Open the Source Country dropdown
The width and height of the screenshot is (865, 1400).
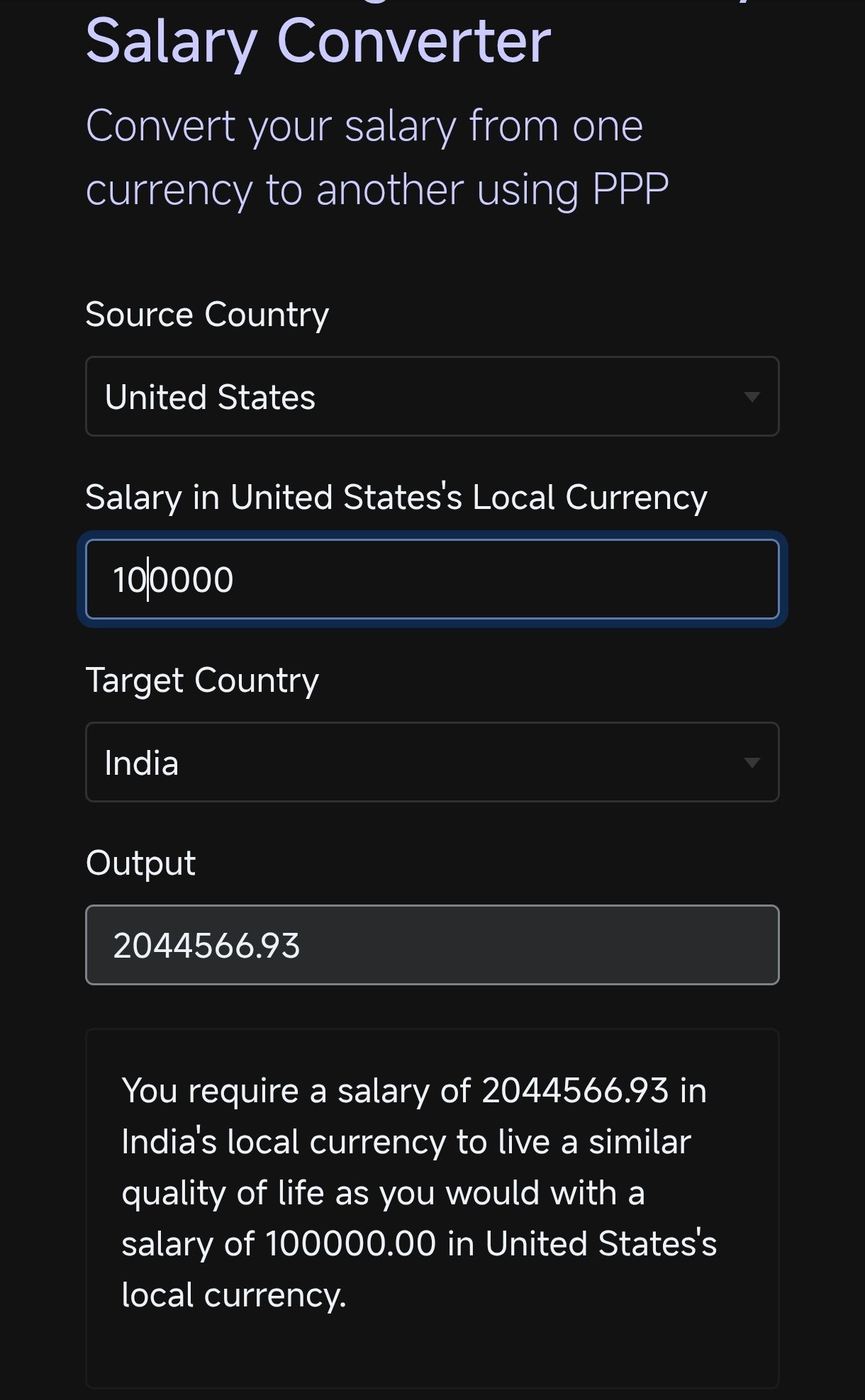point(432,396)
